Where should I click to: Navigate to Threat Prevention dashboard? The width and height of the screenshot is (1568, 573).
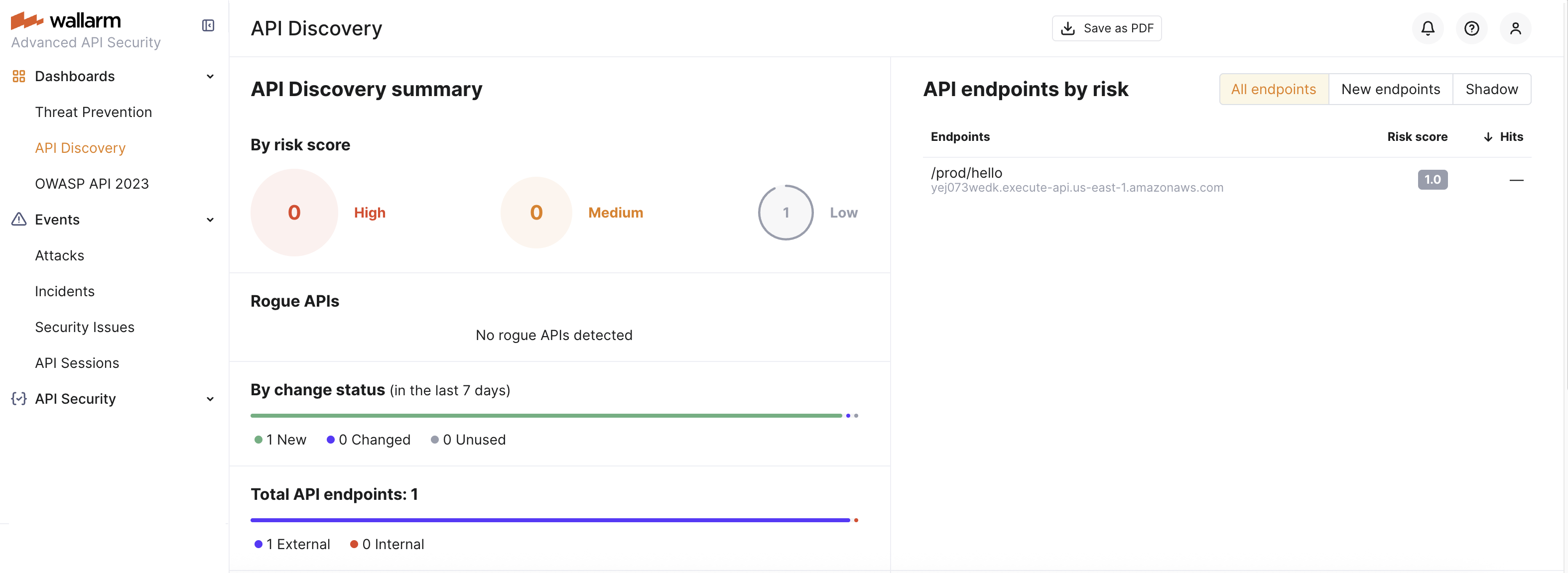click(x=93, y=112)
